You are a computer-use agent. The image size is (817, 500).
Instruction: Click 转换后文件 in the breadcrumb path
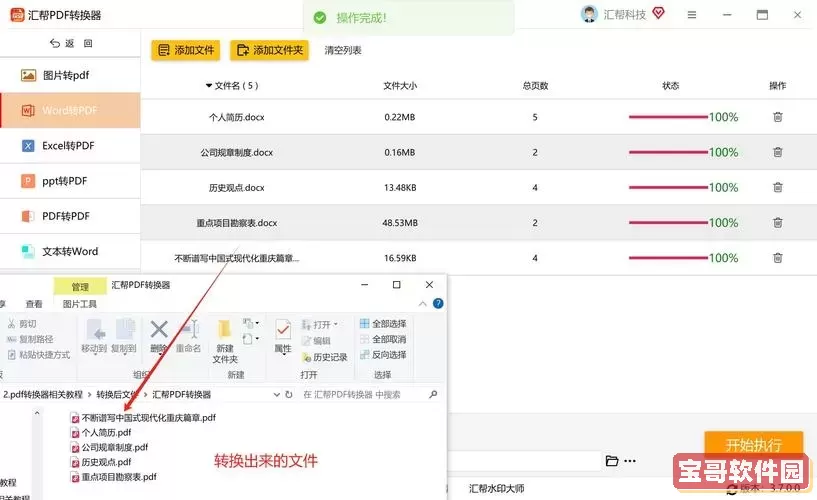pyautogui.click(x=117, y=395)
